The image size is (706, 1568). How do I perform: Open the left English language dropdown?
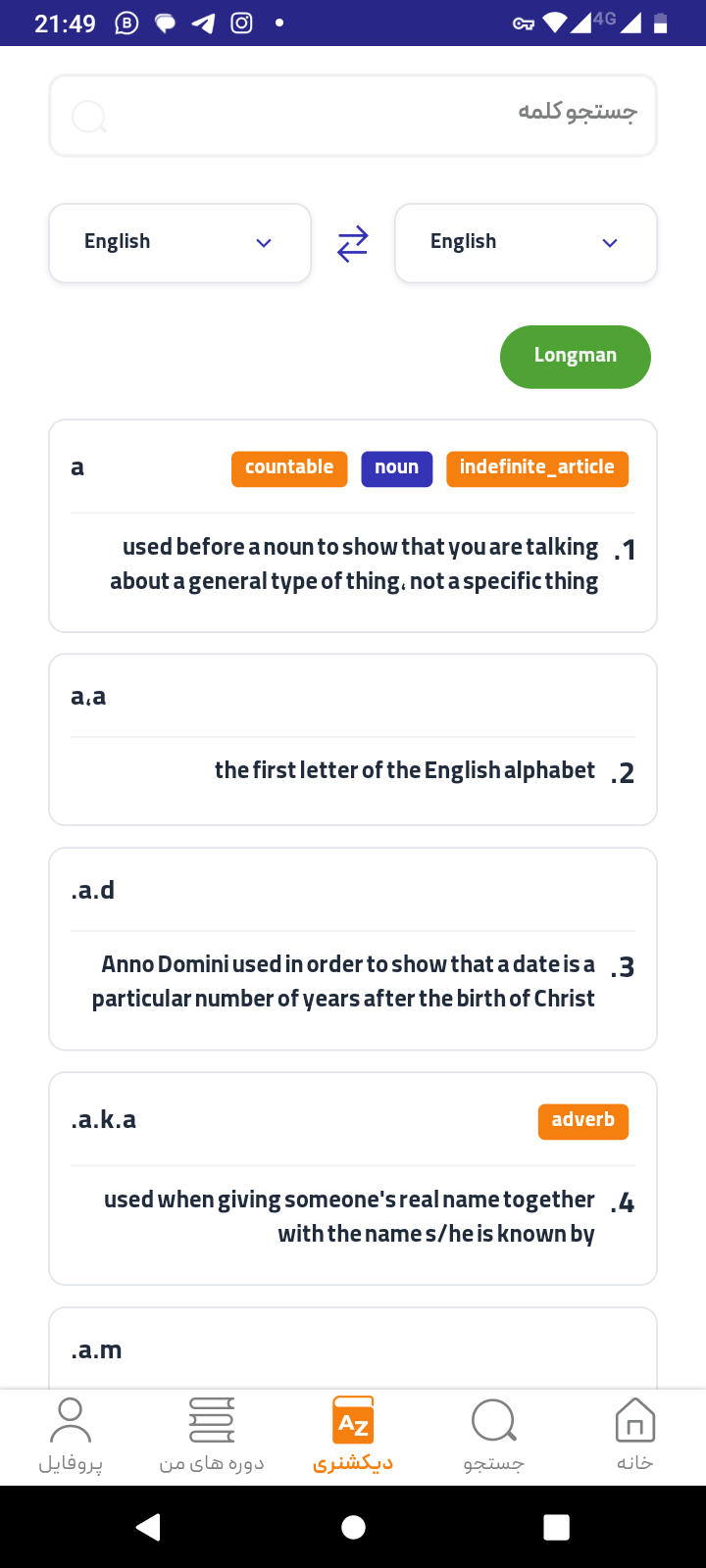(179, 243)
